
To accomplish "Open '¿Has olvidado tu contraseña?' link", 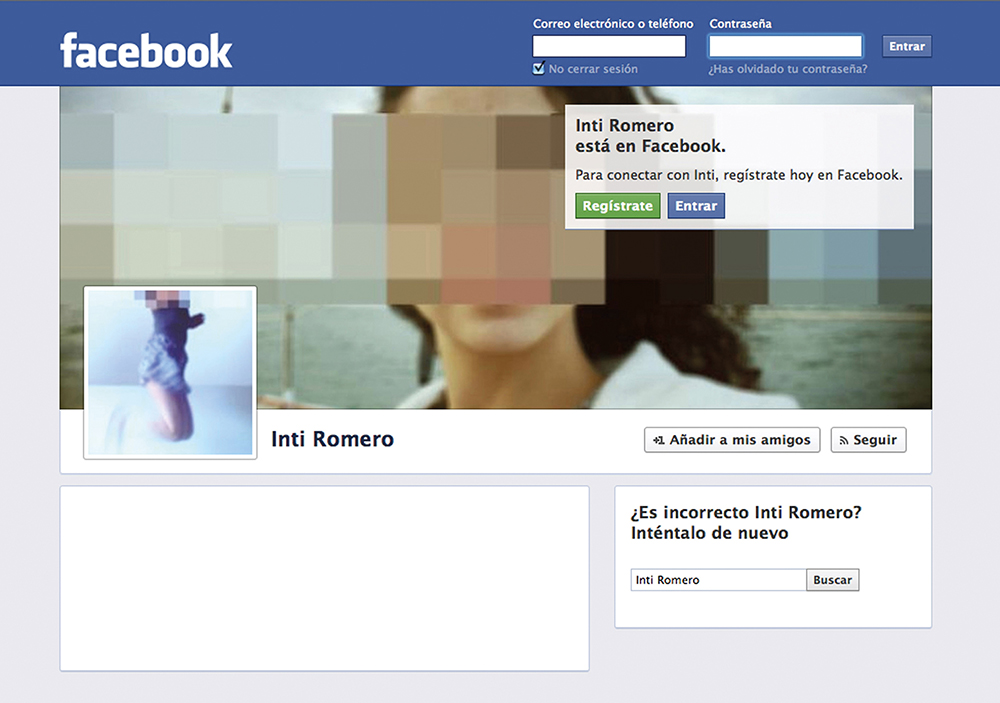I will click(788, 69).
